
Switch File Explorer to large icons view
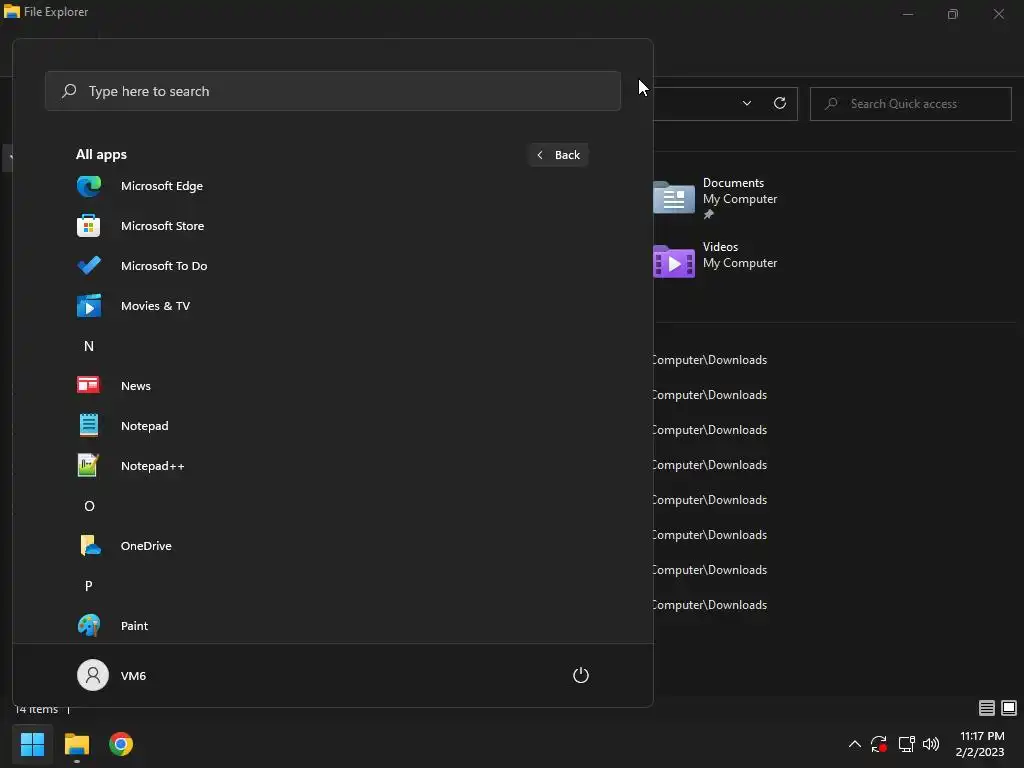[1009, 708]
